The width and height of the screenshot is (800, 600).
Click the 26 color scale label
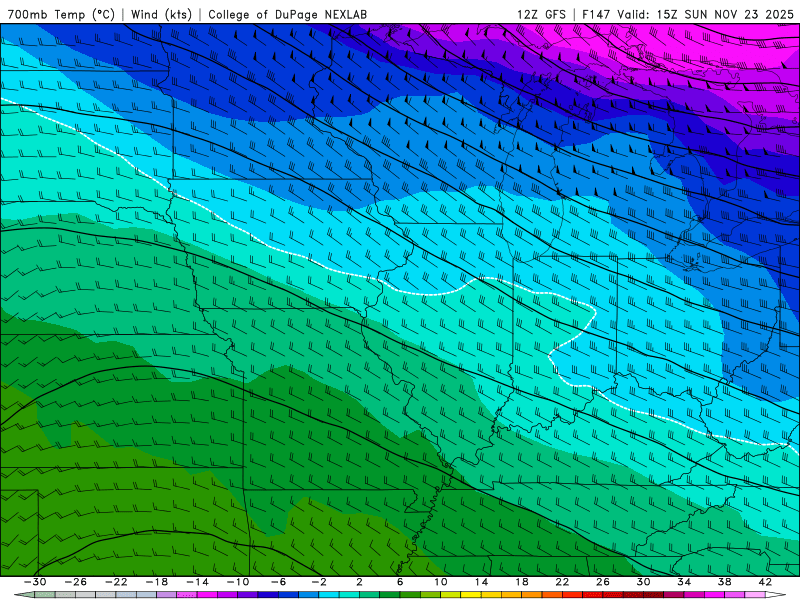click(603, 582)
